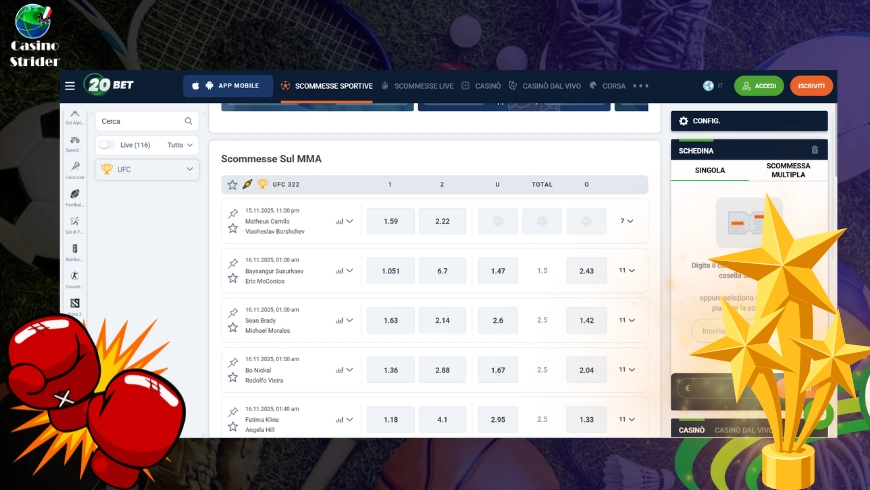Pin the Baysangur Susurkaev match
Screen dimensions: 870x490
click(x=233, y=263)
